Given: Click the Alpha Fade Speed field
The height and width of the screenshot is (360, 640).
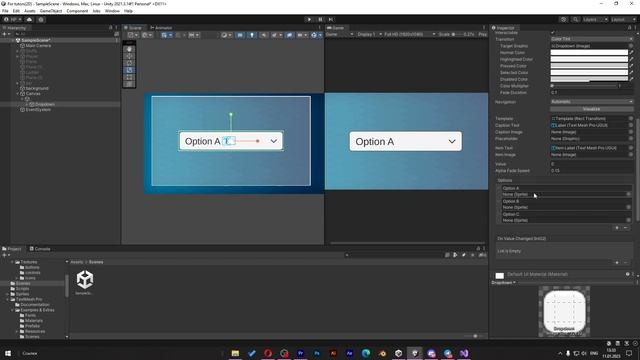Looking at the screenshot, I should pyautogui.click(x=591, y=171).
